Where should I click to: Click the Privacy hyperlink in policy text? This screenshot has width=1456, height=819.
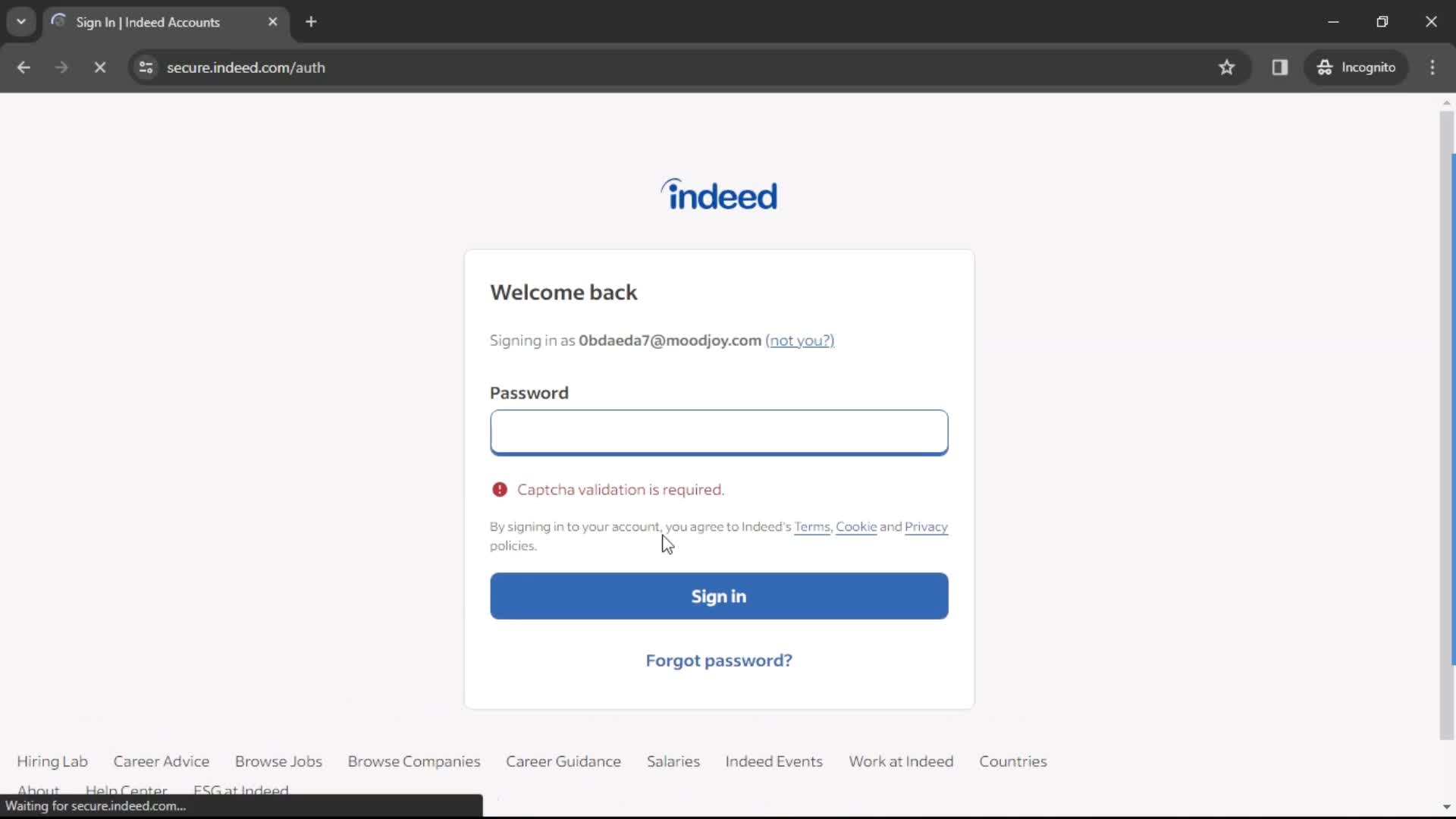coord(925,527)
